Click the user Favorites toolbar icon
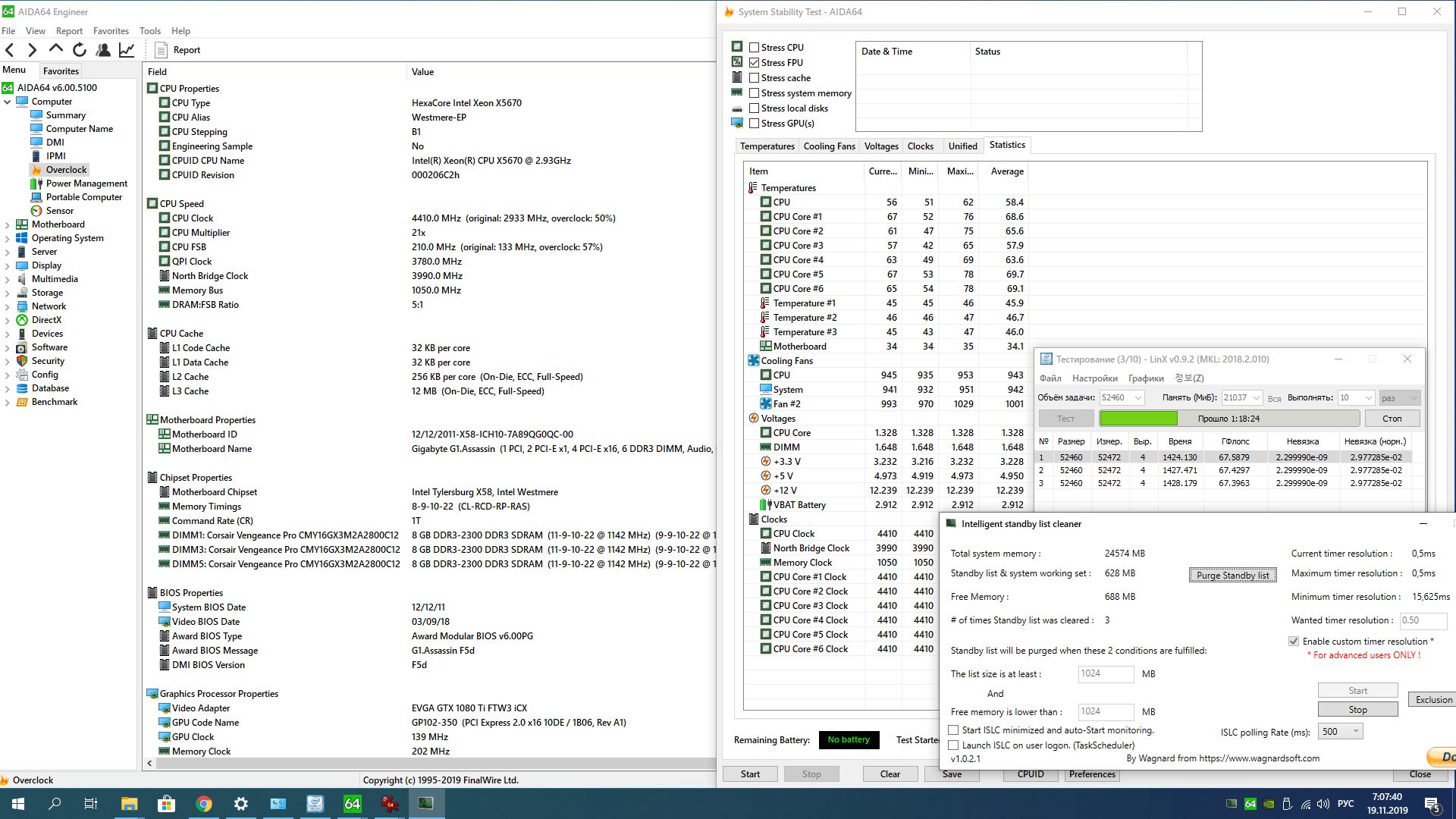Image resolution: width=1456 pixels, height=819 pixels. [x=103, y=50]
